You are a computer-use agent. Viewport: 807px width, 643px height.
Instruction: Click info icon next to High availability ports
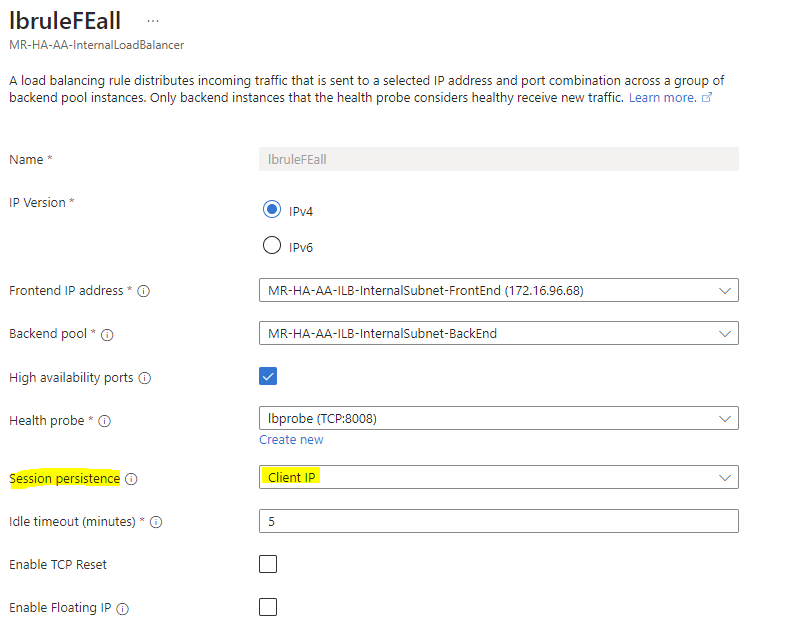(x=145, y=379)
